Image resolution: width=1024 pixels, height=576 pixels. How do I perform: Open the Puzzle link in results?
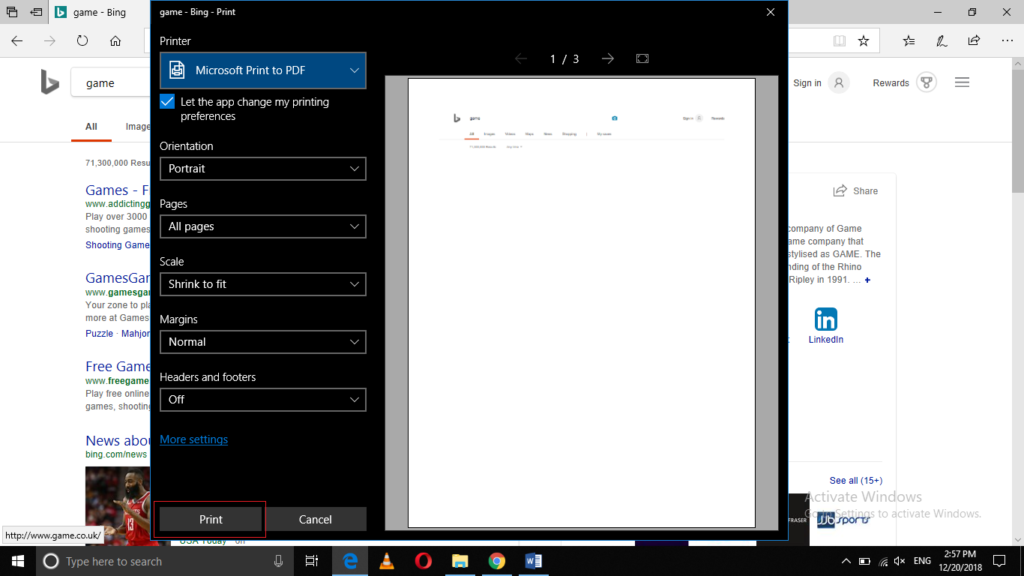(x=99, y=333)
